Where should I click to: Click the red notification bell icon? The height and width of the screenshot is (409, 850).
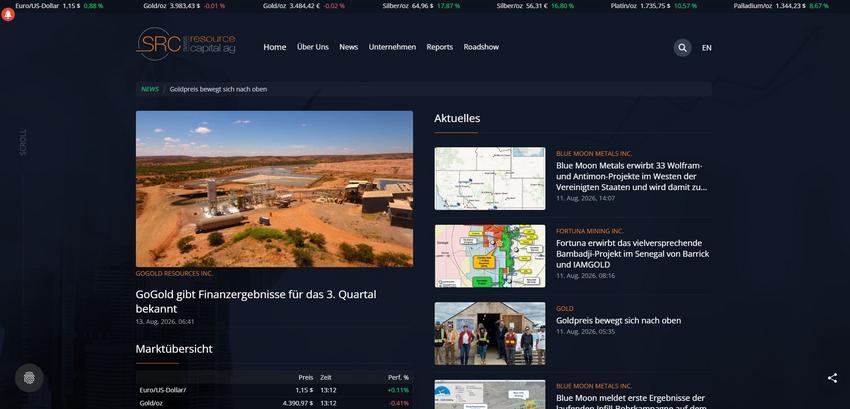click(x=8, y=15)
